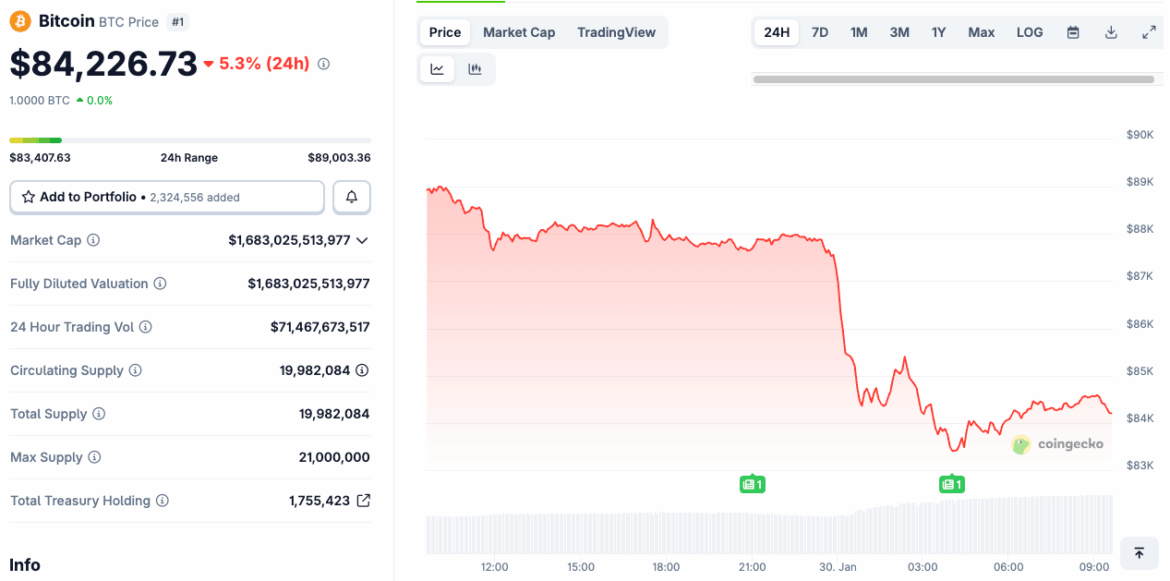Image resolution: width=1170 pixels, height=581 pixels.
Task: Switch to the Market Cap chart tab
Action: 519,32
